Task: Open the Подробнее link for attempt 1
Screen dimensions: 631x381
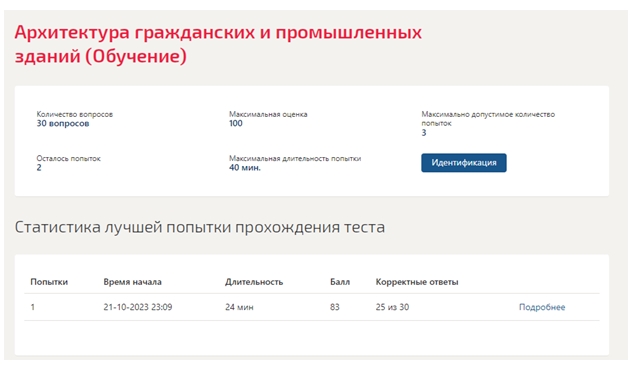Action: (x=542, y=307)
